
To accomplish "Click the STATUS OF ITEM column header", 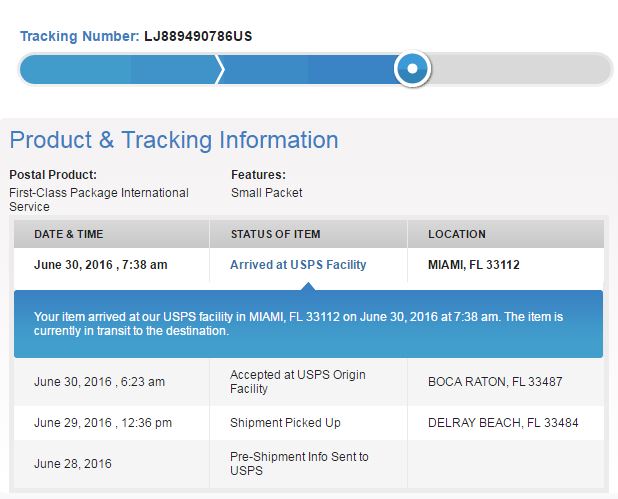I will (x=275, y=234).
